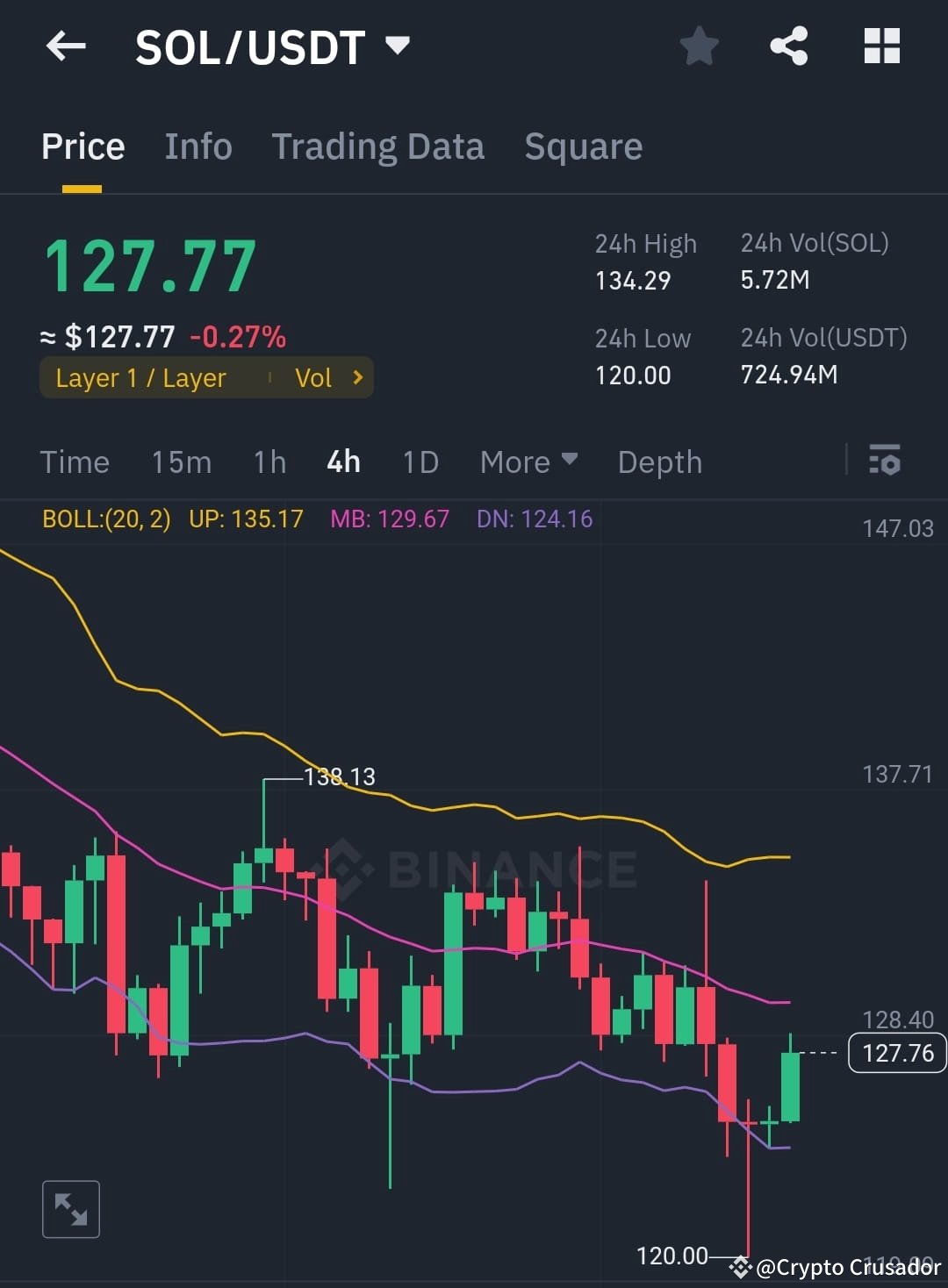Enable the 1h timeframe view
This screenshot has height=1288, width=948.
click(269, 462)
